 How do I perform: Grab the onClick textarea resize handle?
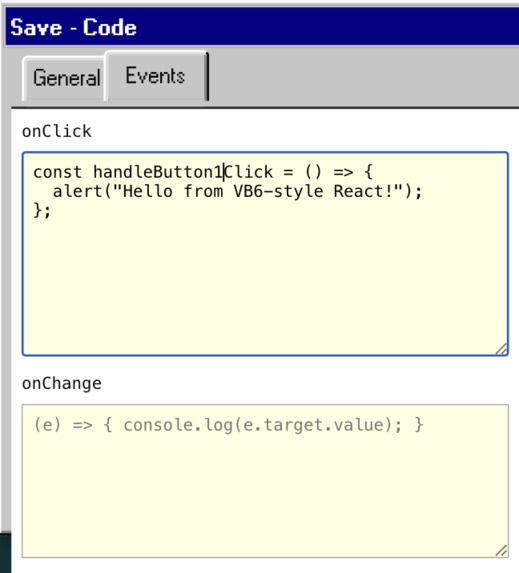(501, 349)
